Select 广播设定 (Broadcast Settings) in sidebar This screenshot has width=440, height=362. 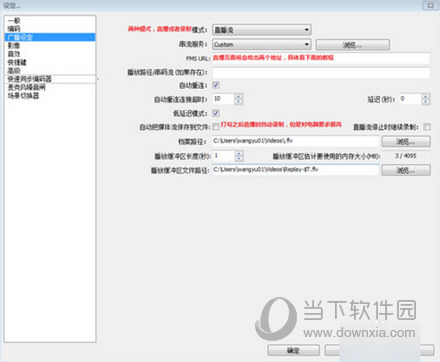point(50,37)
